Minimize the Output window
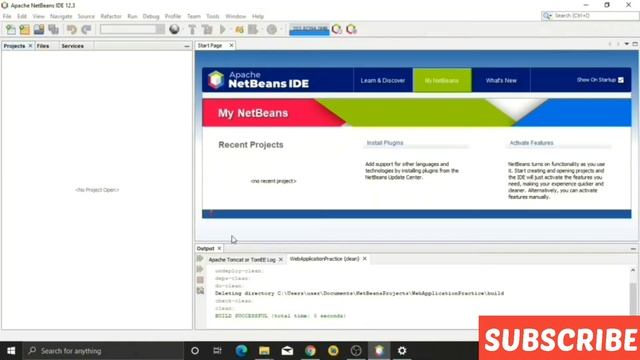 pyautogui.click(x=633, y=249)
